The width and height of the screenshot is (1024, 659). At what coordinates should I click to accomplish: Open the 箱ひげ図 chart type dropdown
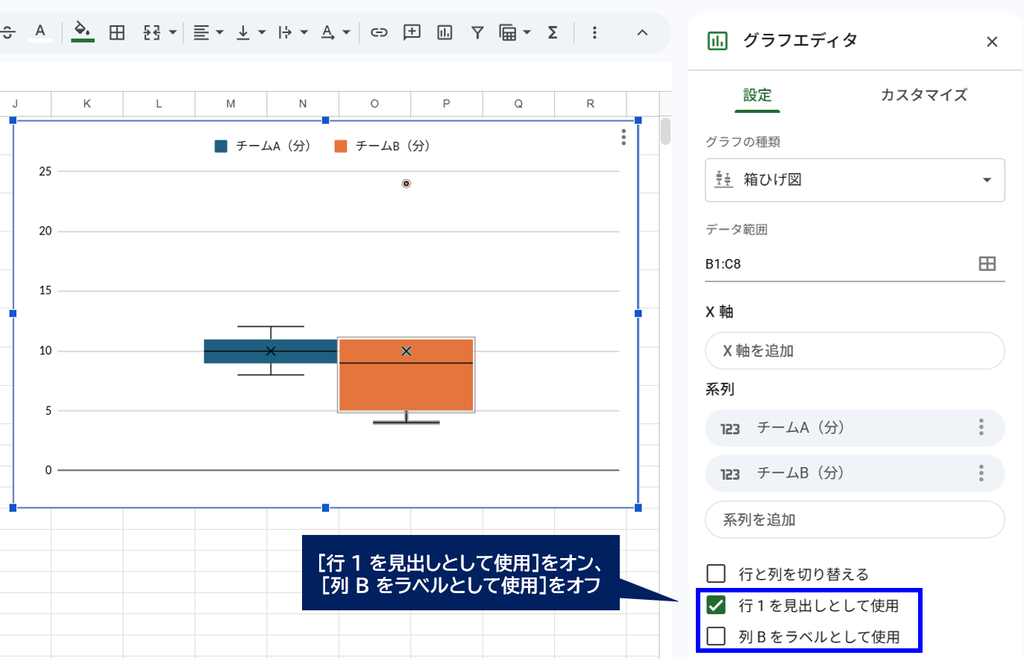click(x=855, y=180)
